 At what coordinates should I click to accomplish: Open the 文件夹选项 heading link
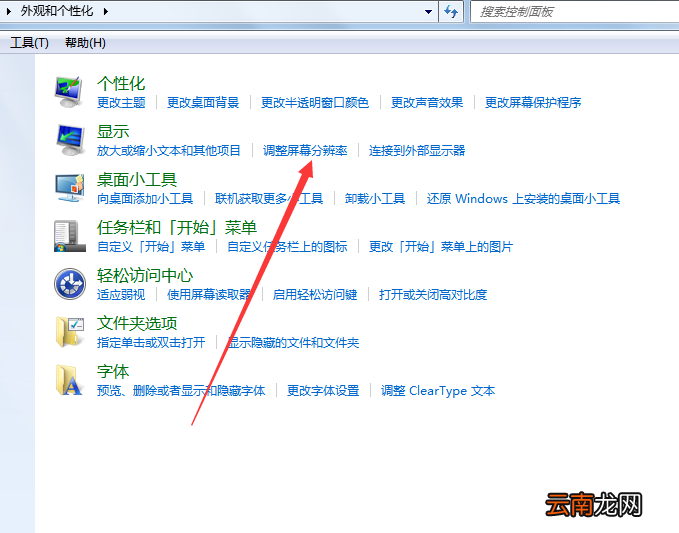coord(137,324)
